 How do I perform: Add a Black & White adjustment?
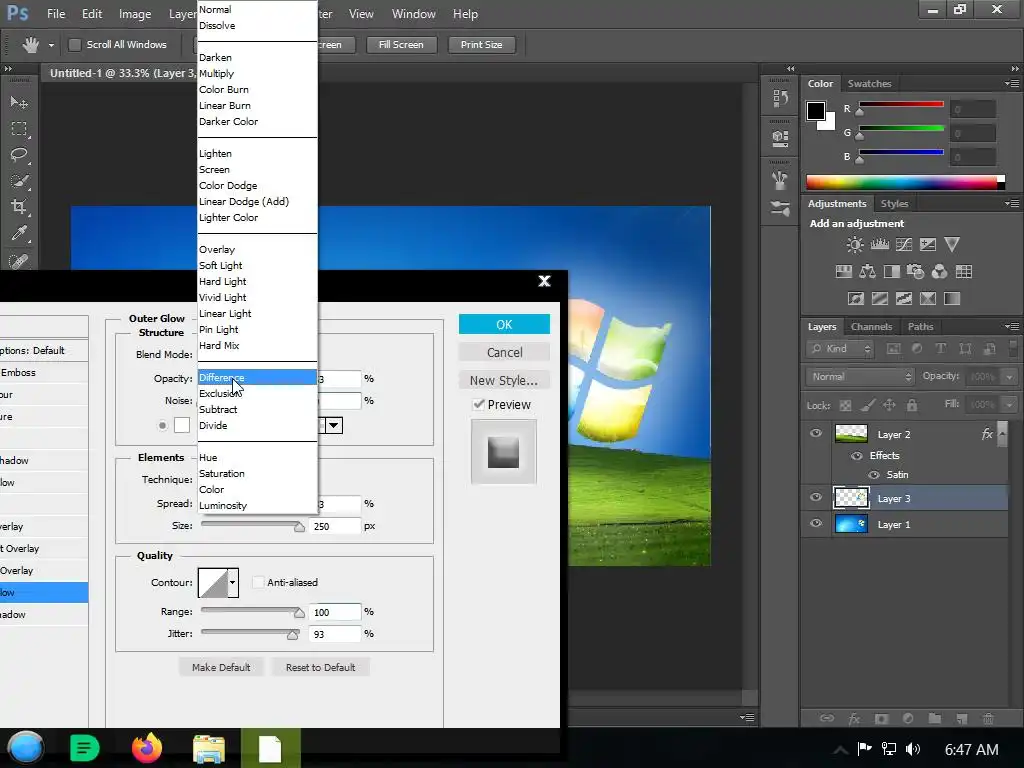click(x=891, y=272)
